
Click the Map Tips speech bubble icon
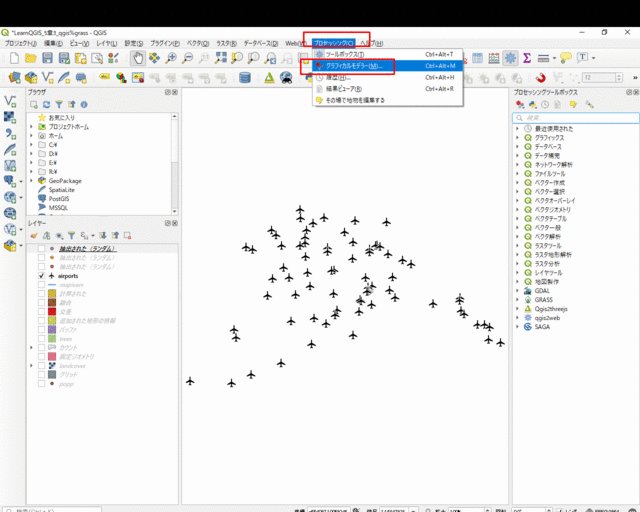click(x=566, y=58)
